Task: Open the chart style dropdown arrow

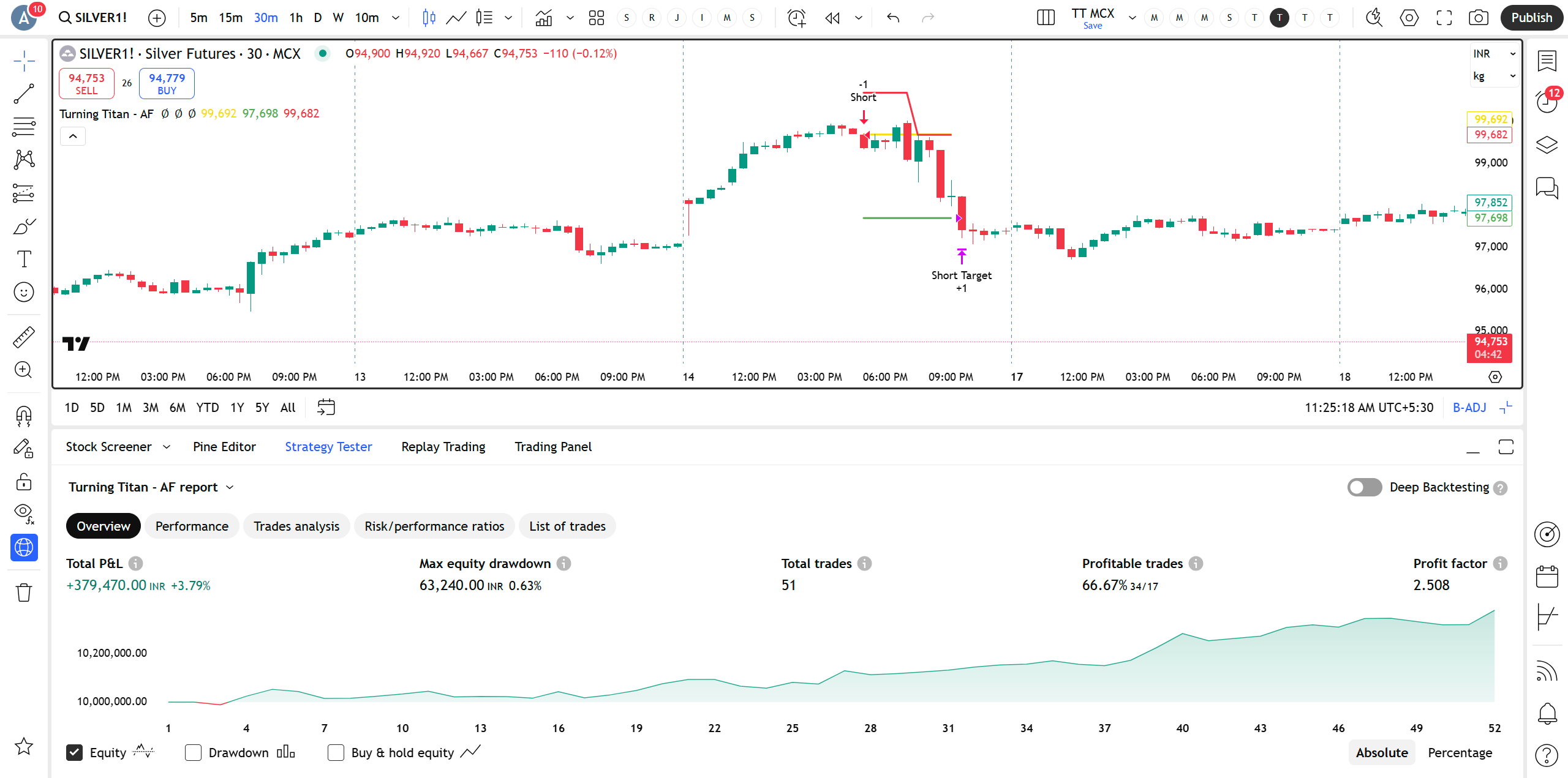Action: coord(508,18)
